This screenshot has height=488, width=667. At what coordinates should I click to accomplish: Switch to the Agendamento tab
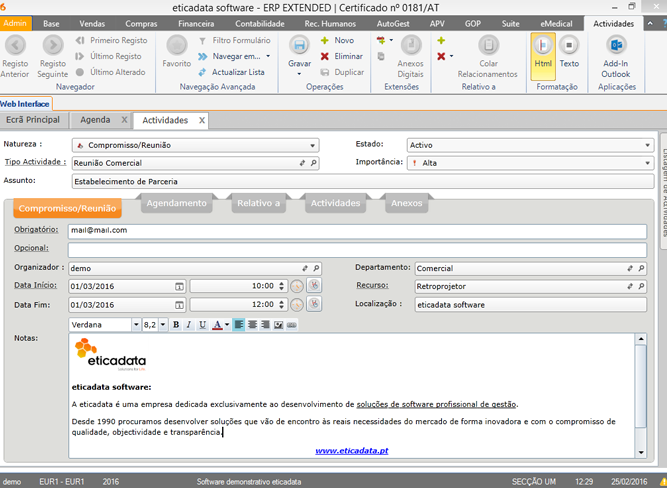click(x=176, y=203)
